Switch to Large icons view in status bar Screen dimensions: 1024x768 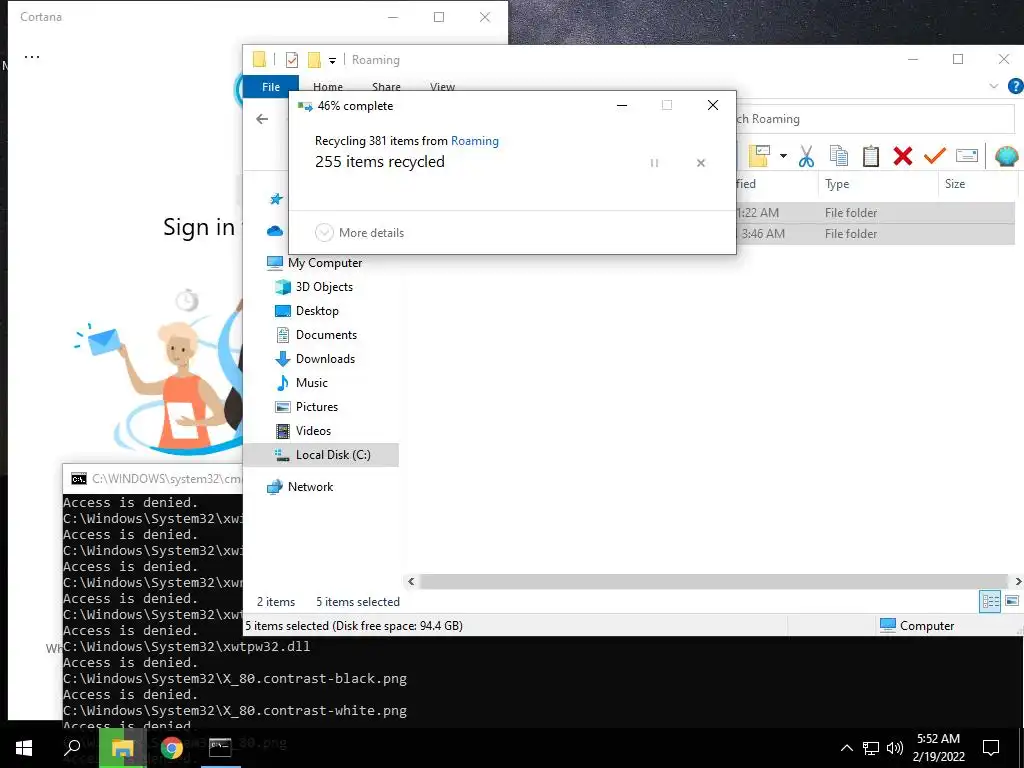point(1012,601)
